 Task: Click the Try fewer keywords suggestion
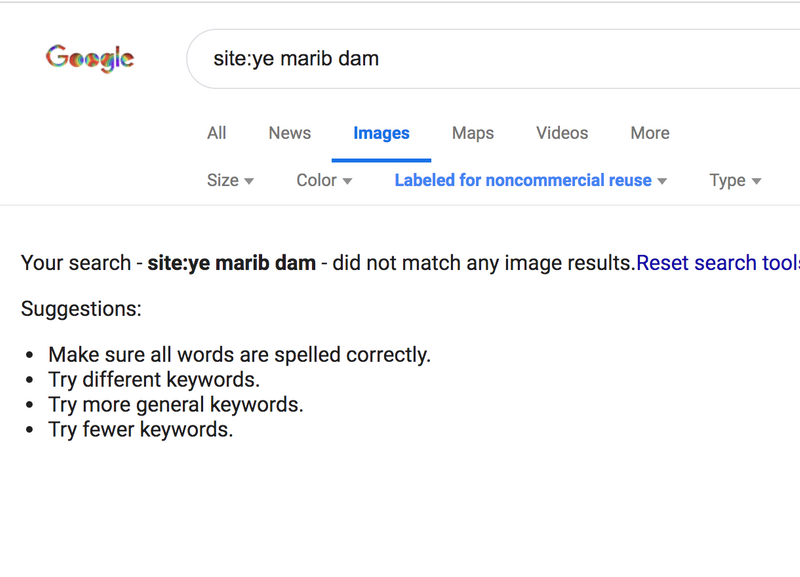(x=140, y=430)
